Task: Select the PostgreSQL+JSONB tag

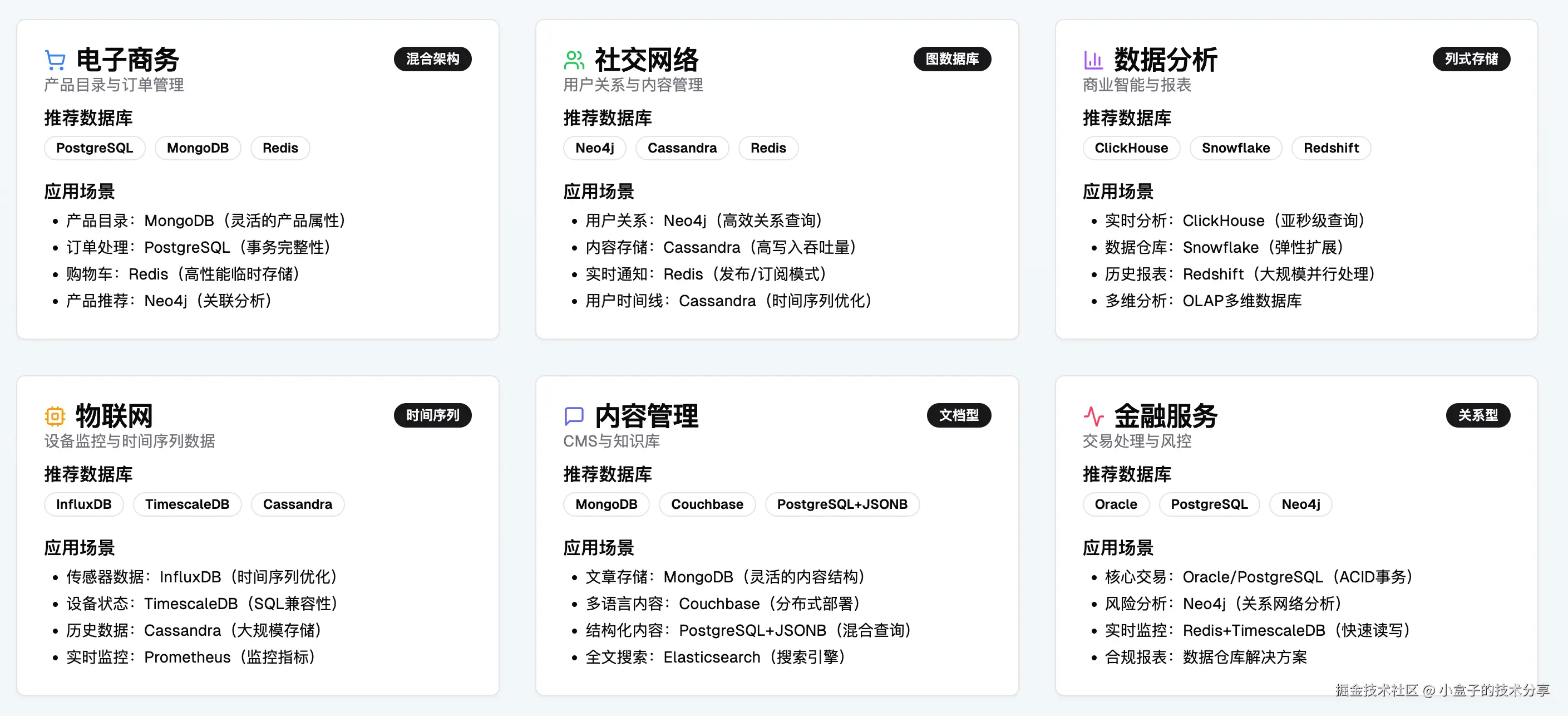Action: [842, 504]
